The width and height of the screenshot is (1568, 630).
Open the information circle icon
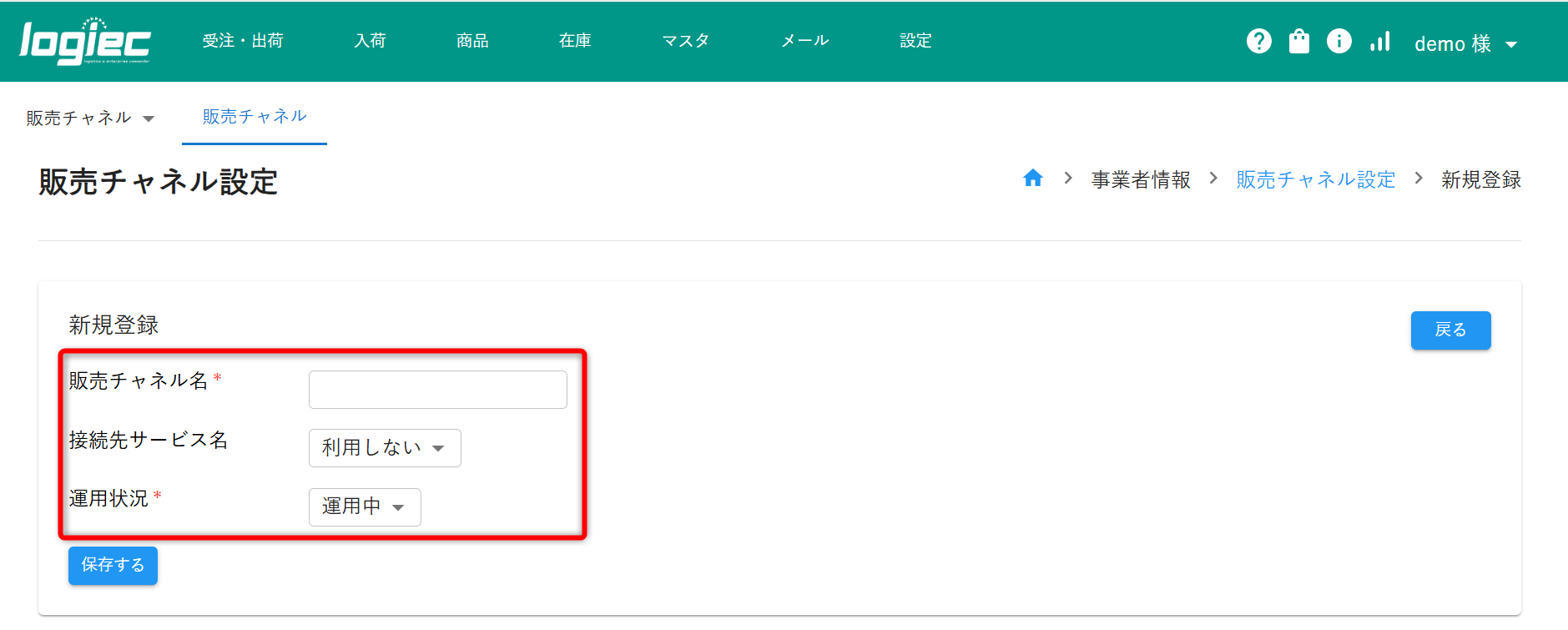(x=1339, y=41)
